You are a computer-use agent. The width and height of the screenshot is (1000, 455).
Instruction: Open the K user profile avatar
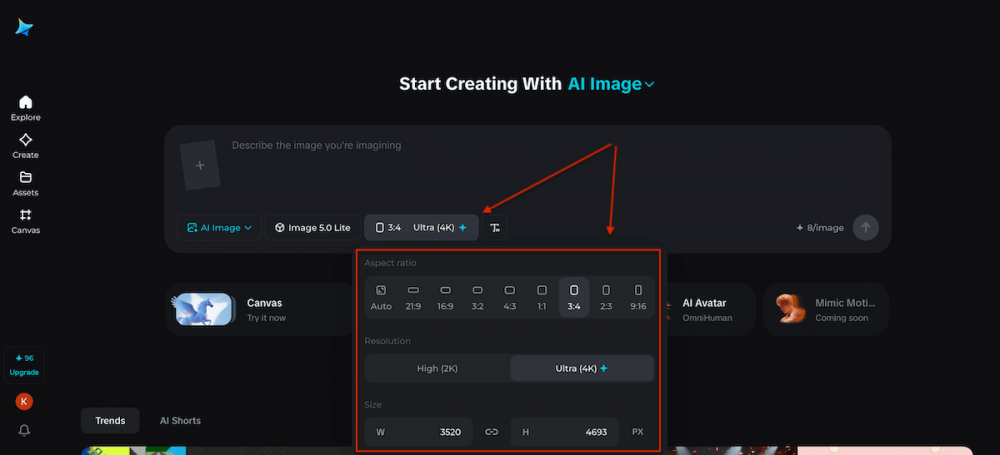point(24,401)
